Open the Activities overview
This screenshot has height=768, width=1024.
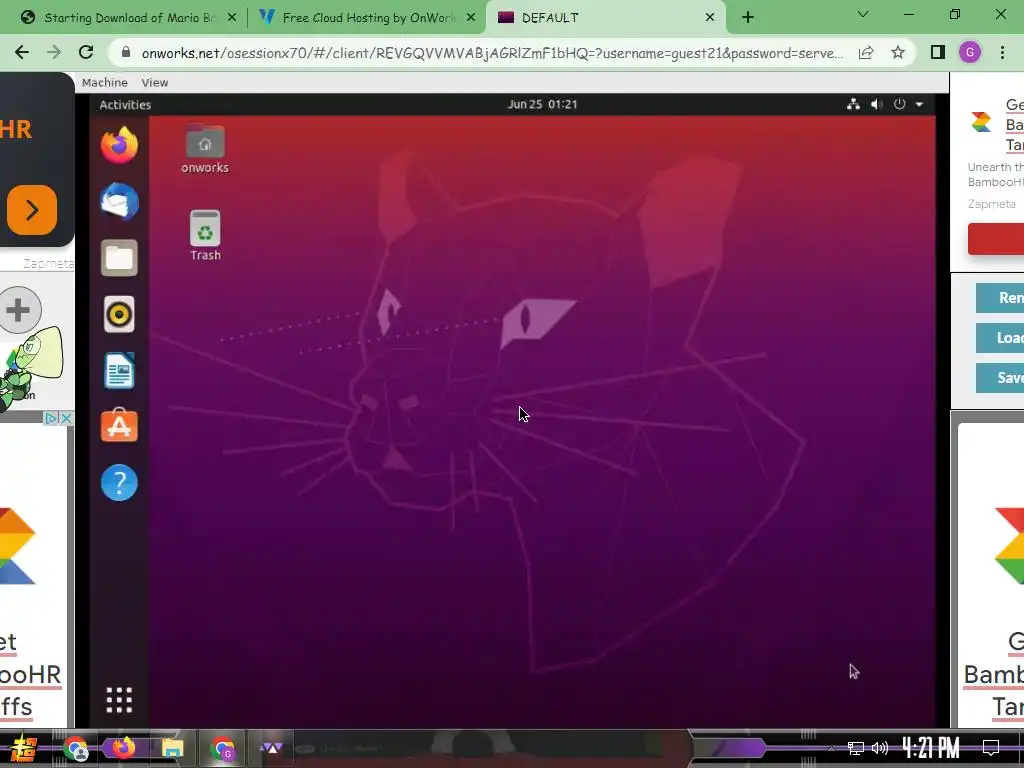(125, 104)
